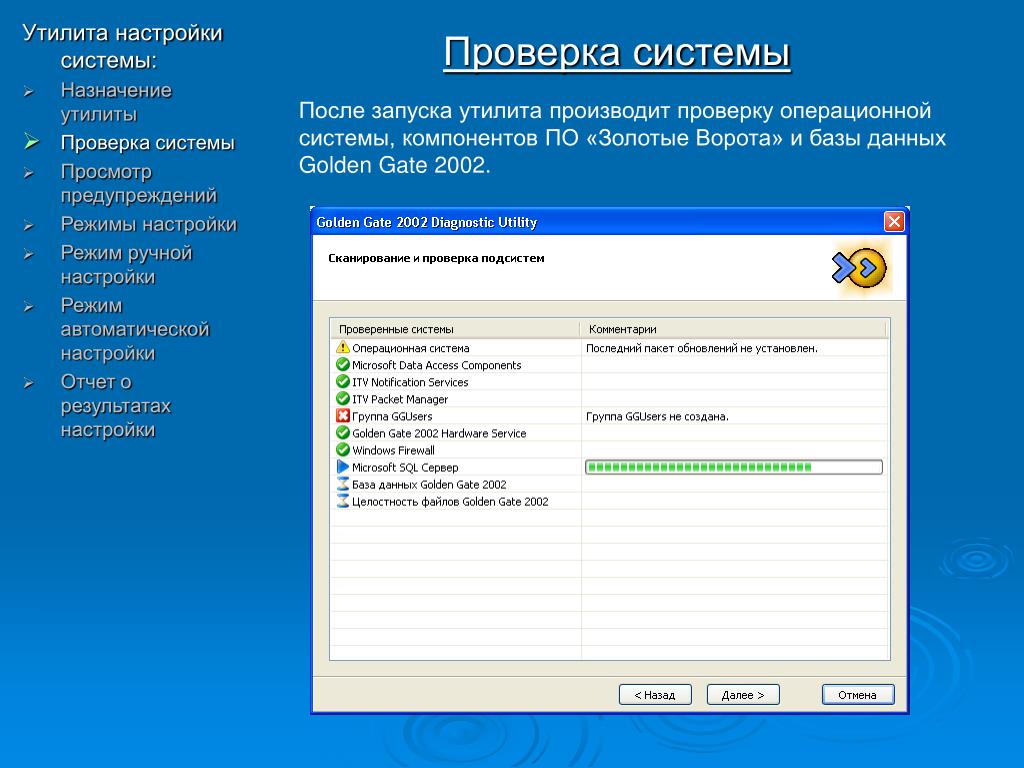Image resolution: width=1024 pixels, height=768 pixels.
Task: Click the Microsoft SQL Сервер progress bar
Action: 734,467
